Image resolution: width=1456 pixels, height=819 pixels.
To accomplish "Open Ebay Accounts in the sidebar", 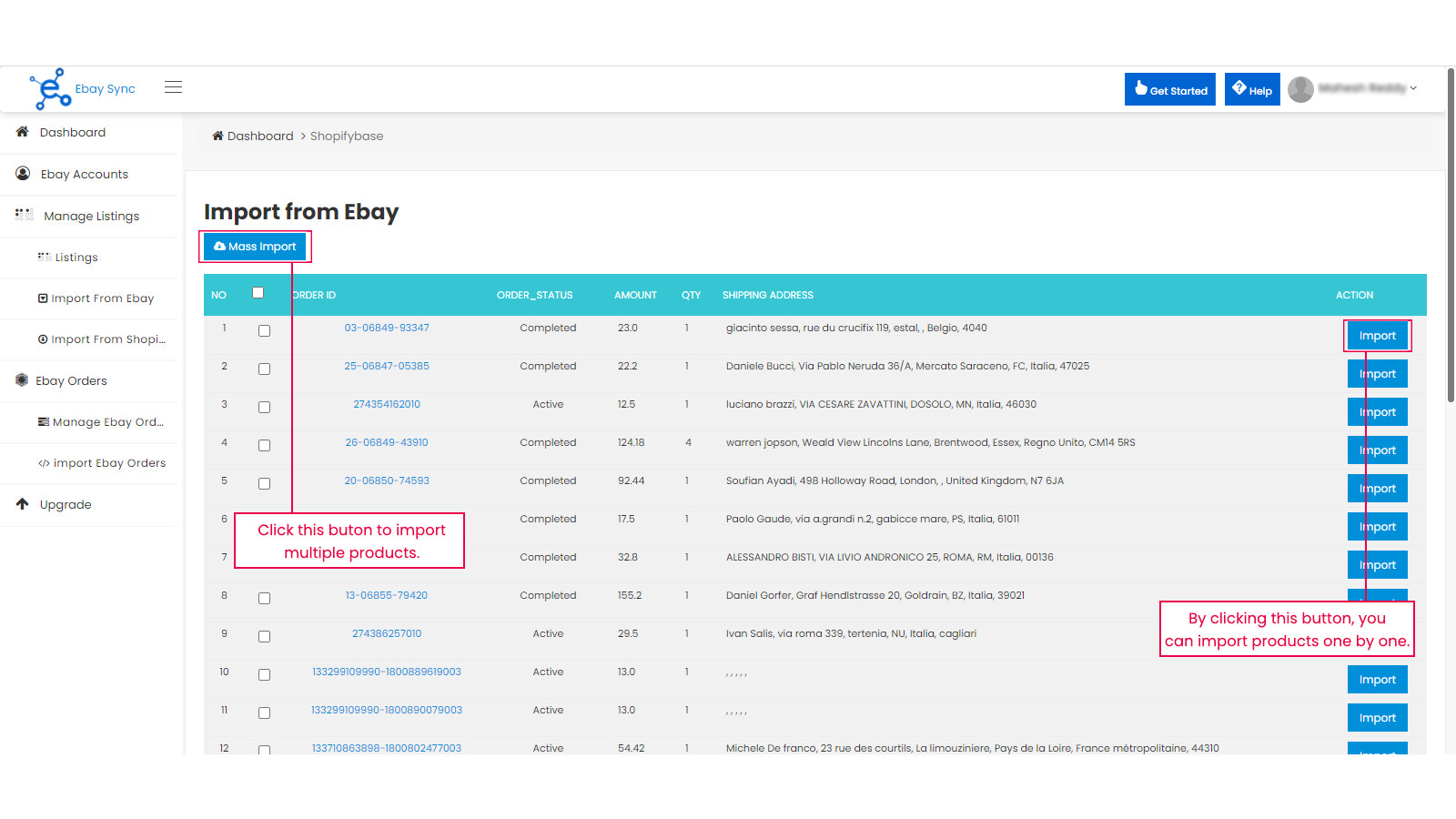I will pos(85,174).
